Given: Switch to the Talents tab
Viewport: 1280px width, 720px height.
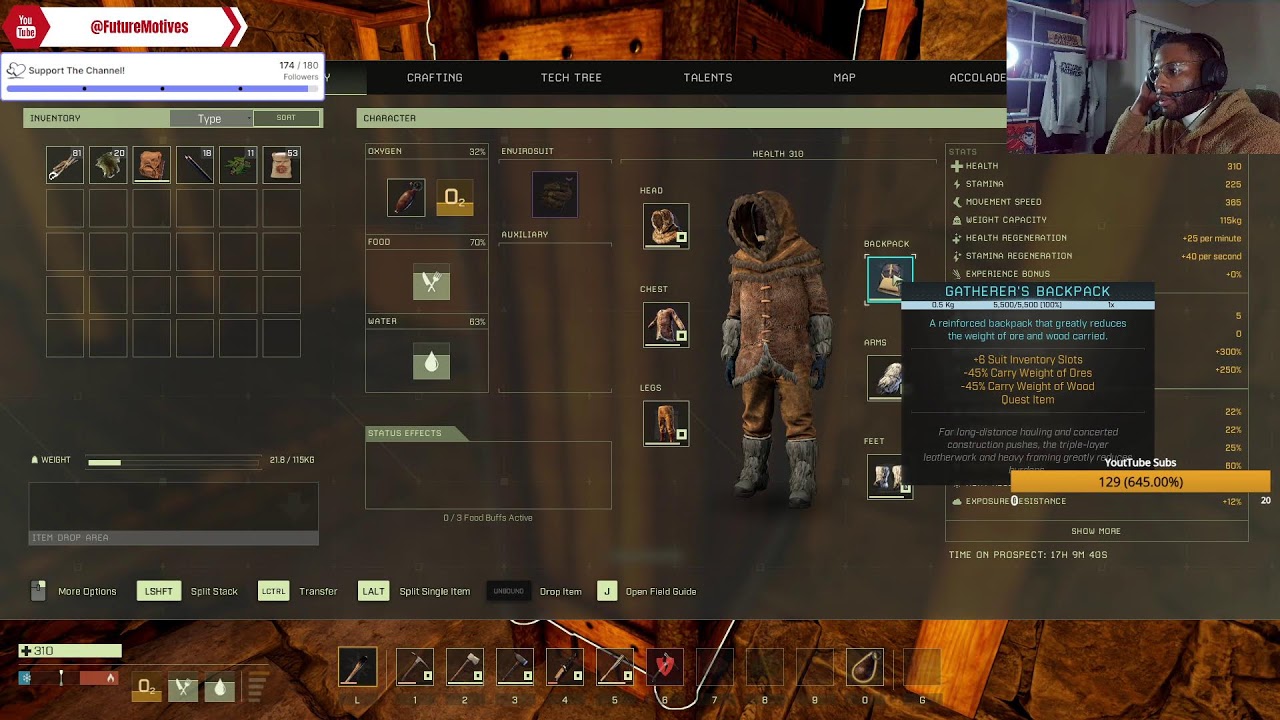Looking at the screenshot, I should (x=708, y=77).
